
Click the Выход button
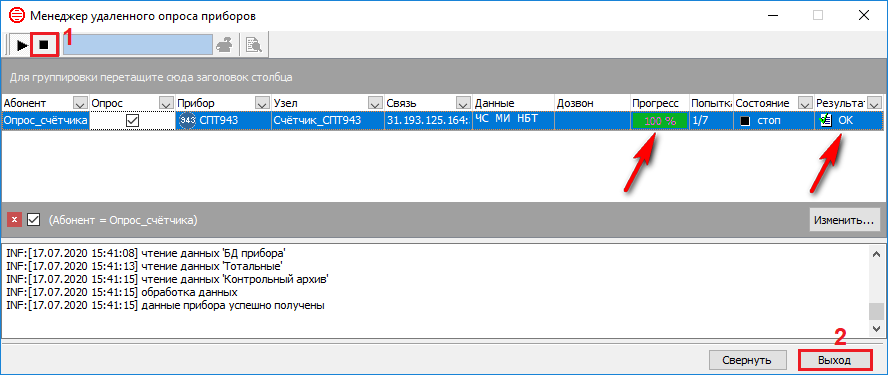coord(834,360)
